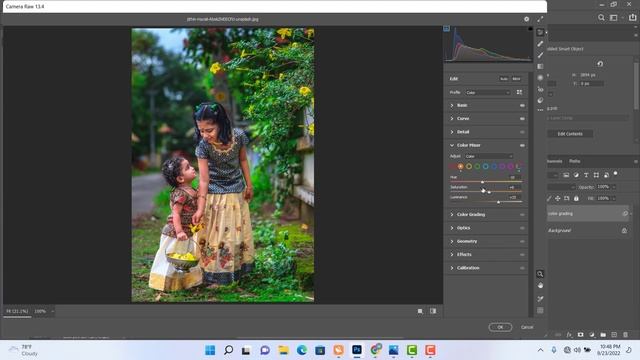The image size is (640, 360).
Task: Collapse the Color Mixer section
Action: (452, 145)
